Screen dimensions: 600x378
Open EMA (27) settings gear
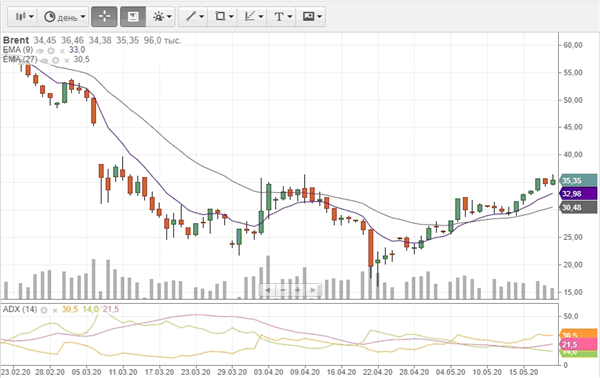(56, 60)
